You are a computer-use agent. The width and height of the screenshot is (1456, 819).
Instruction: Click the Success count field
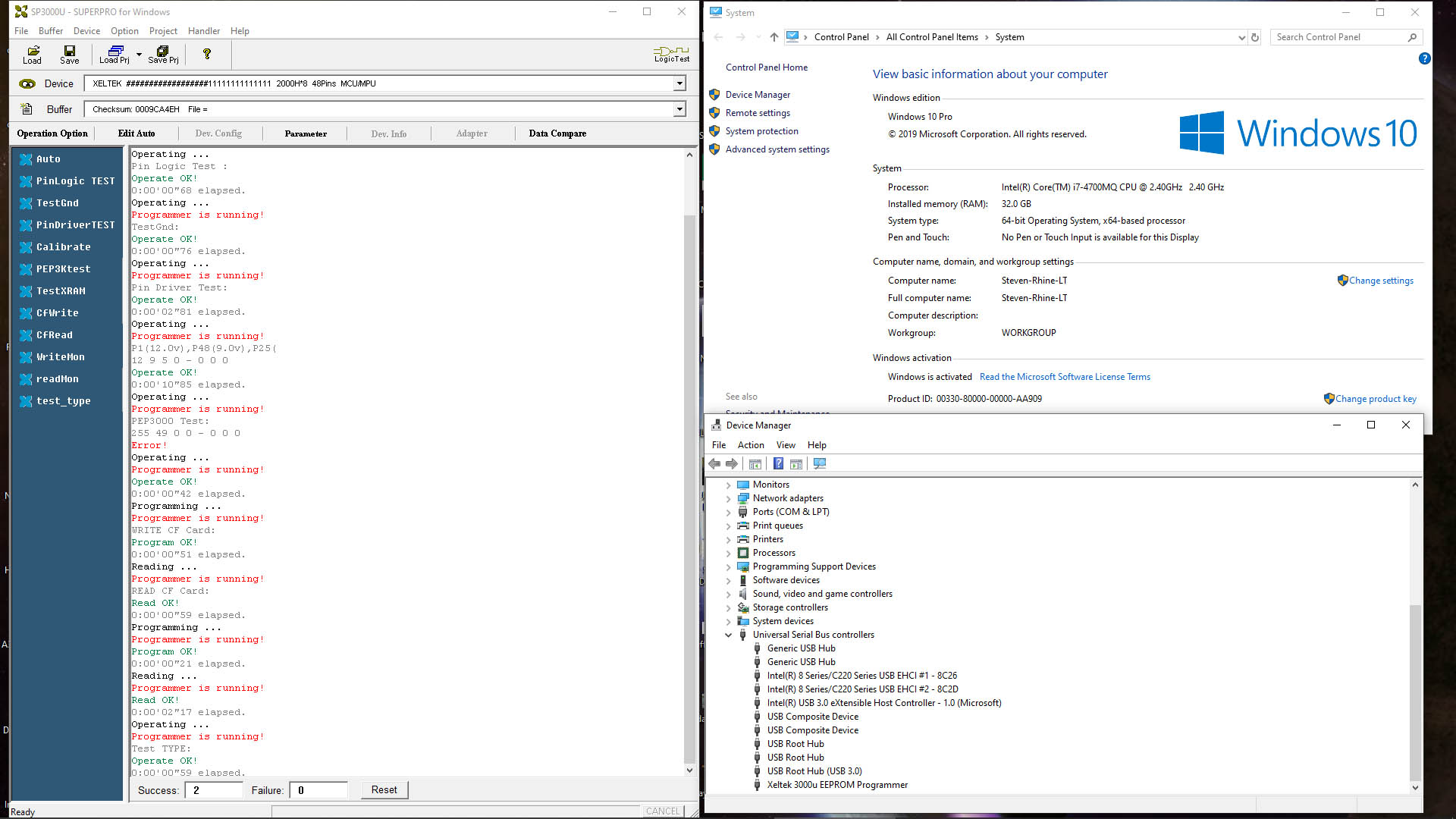[215, 790]
